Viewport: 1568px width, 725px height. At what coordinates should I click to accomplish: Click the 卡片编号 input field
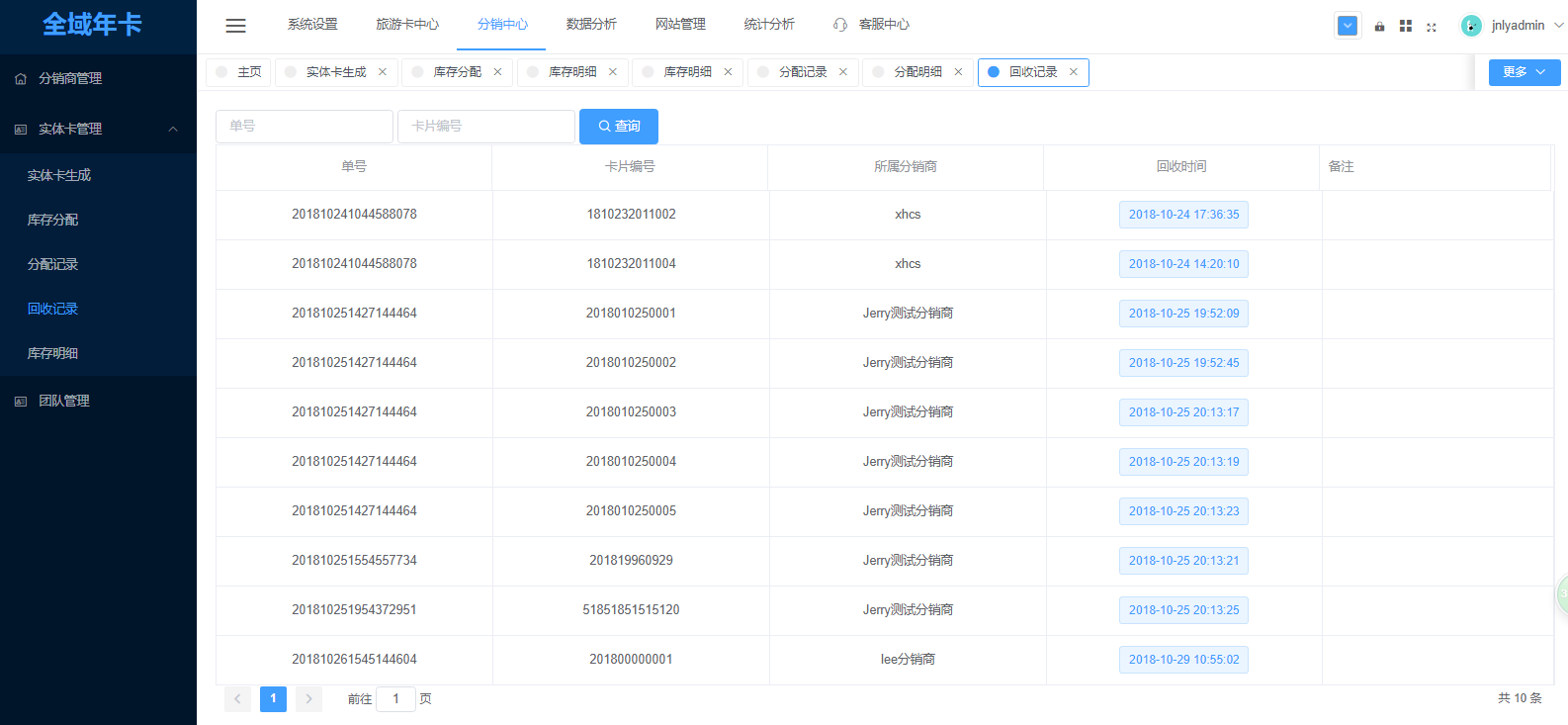485,127
